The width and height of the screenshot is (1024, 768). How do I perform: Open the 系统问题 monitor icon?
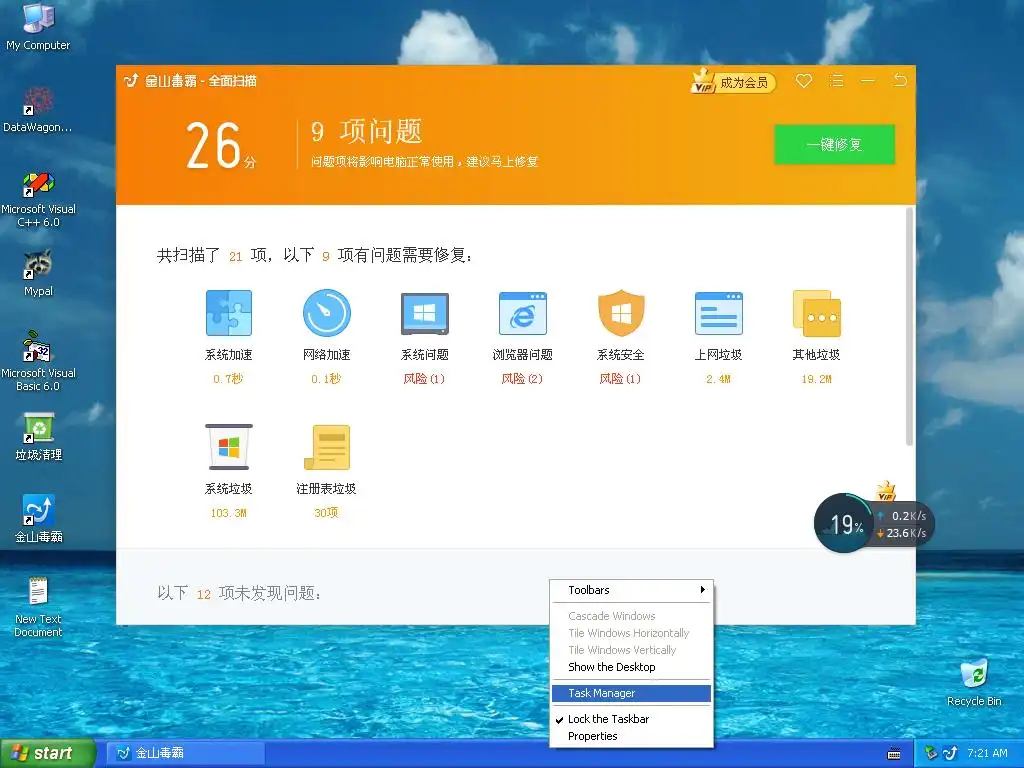(x=424, y=313)
